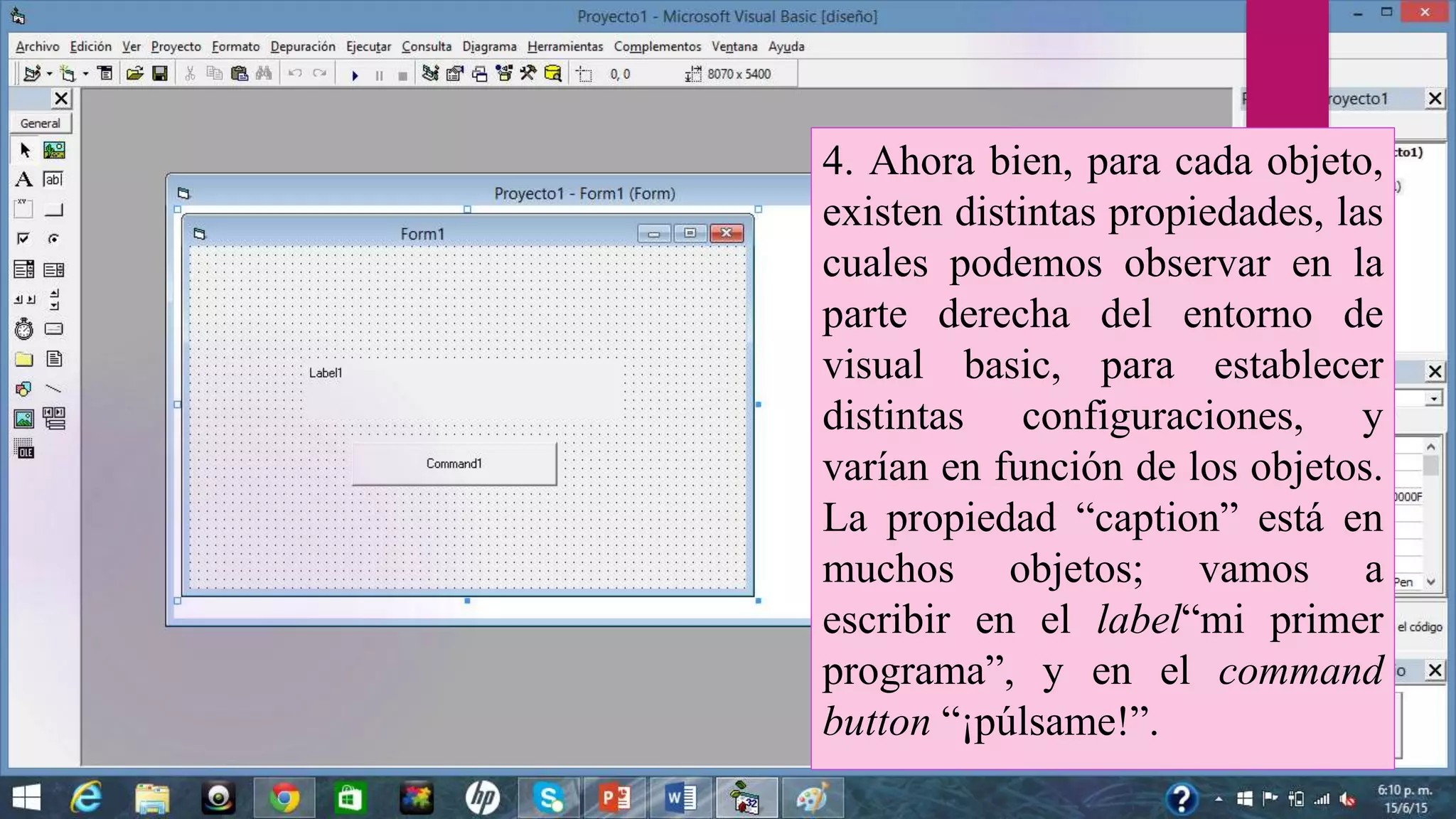1456x819 pixels.
Task: Open the Data View Window icon
Action: pyautogui.click(x=553, y=73)
